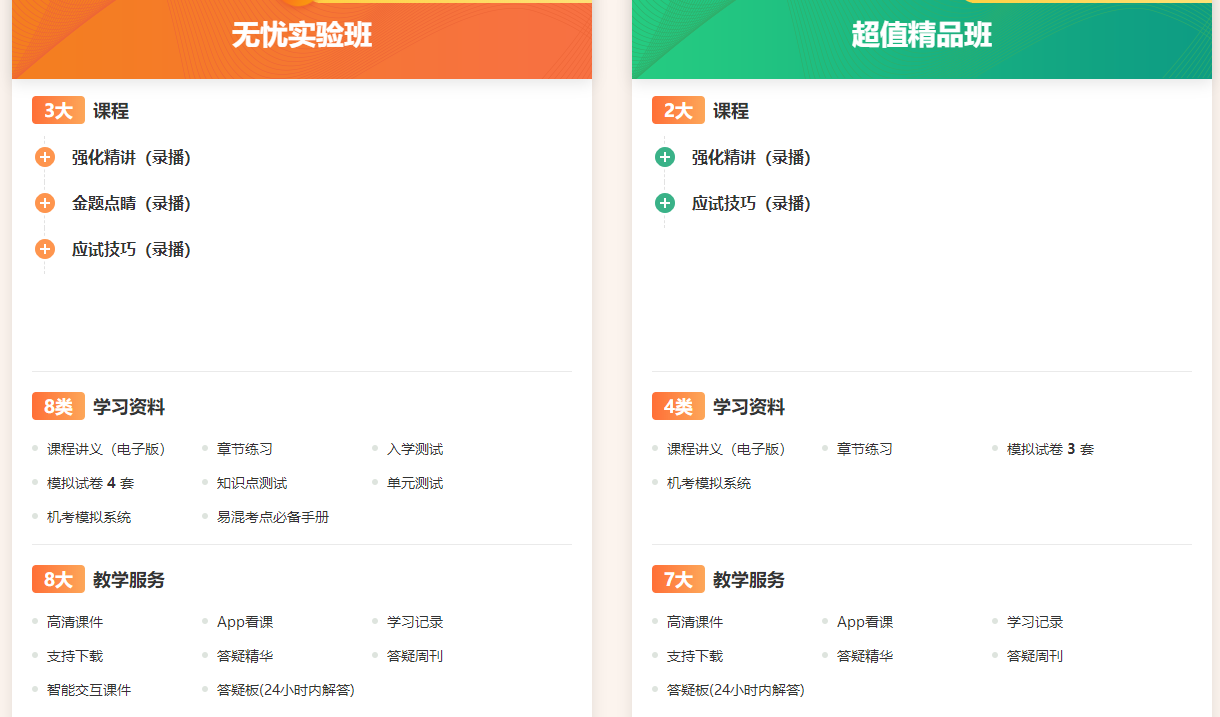Click green plus icon next to 应试技巧

(665, 204)
